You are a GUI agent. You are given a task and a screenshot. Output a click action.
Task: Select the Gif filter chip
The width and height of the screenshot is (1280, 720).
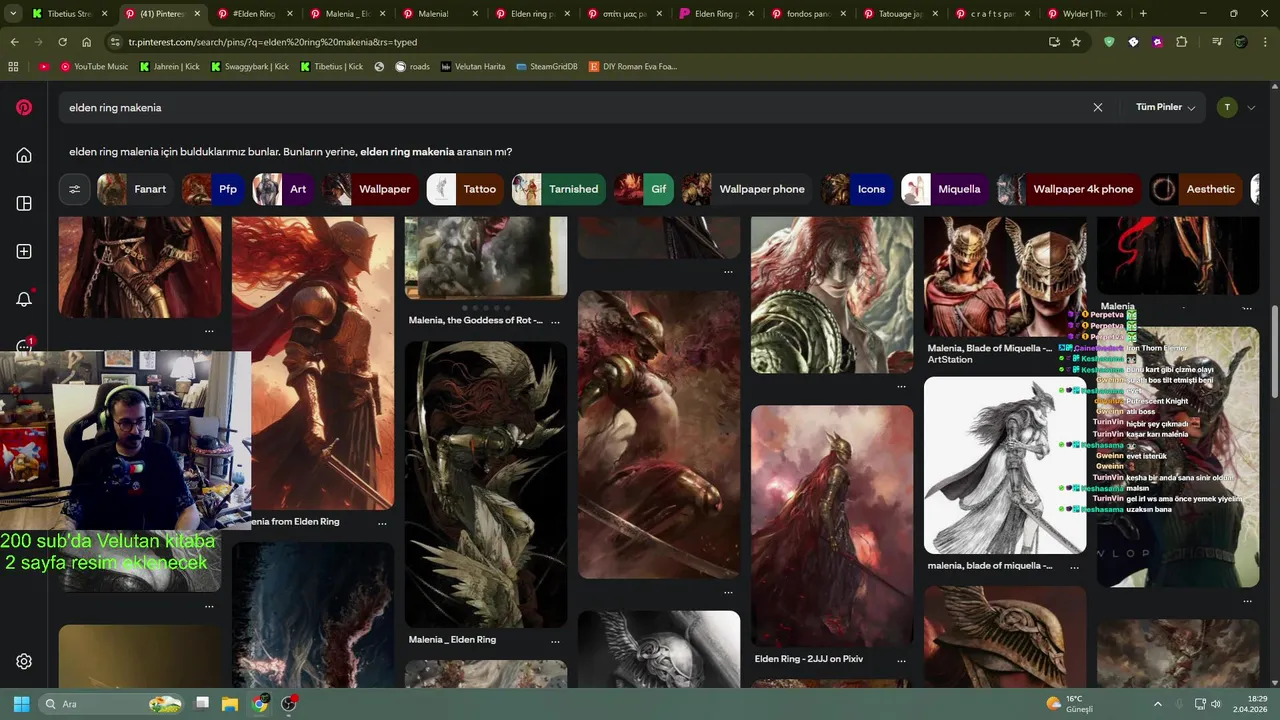[644, 189]
